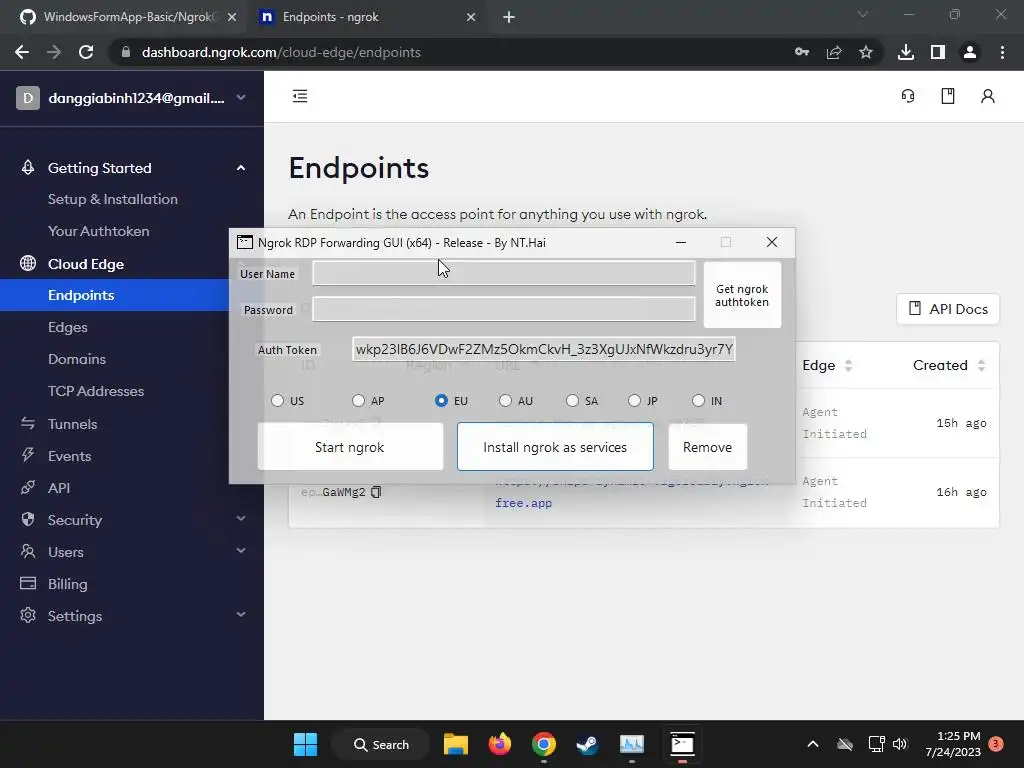Click the Security shield icon
Viewport: 1024px width, 768px height.
tap(27, 519)
